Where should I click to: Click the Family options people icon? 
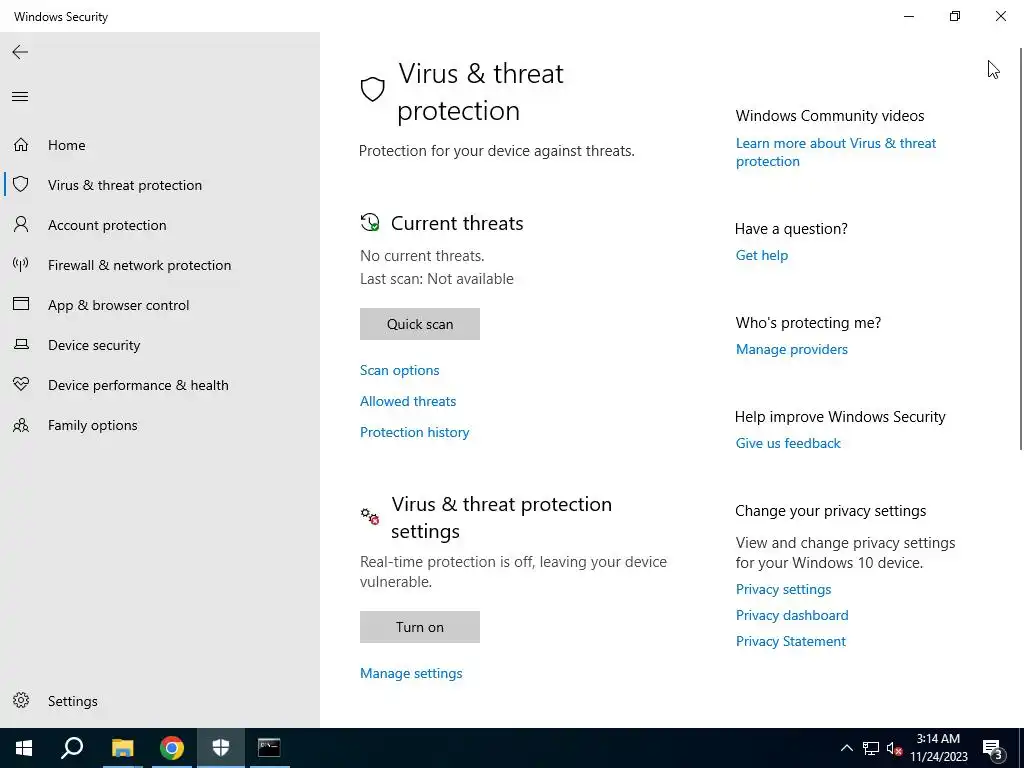(21, 425)
